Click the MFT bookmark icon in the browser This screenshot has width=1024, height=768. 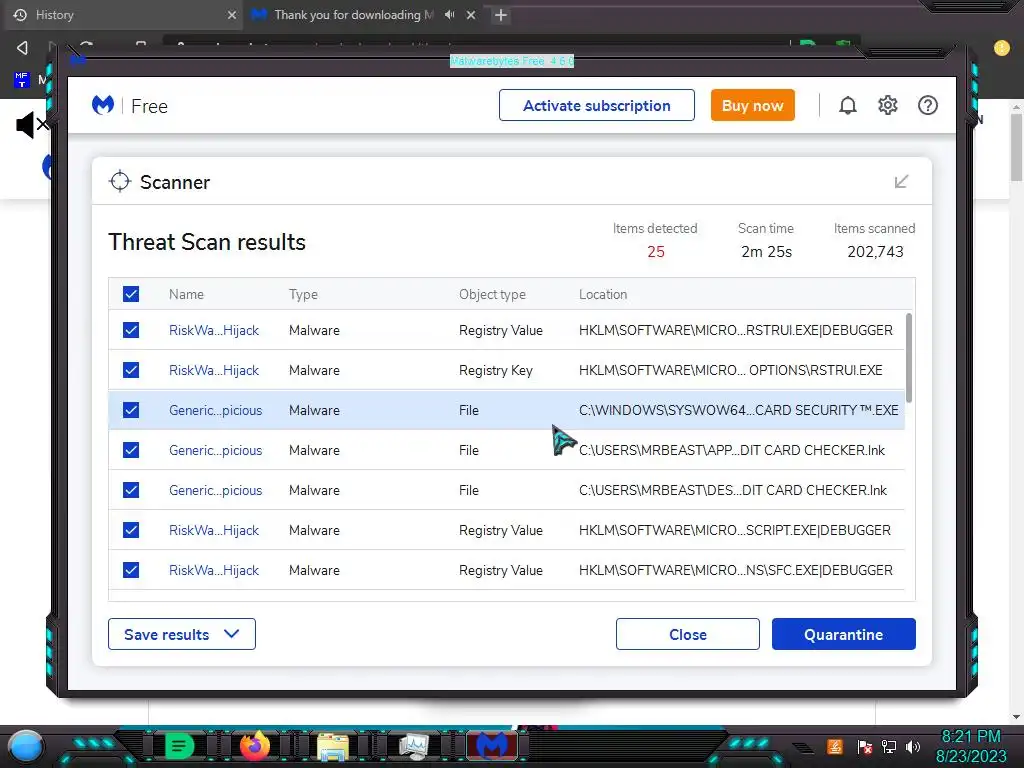[22, 80]
